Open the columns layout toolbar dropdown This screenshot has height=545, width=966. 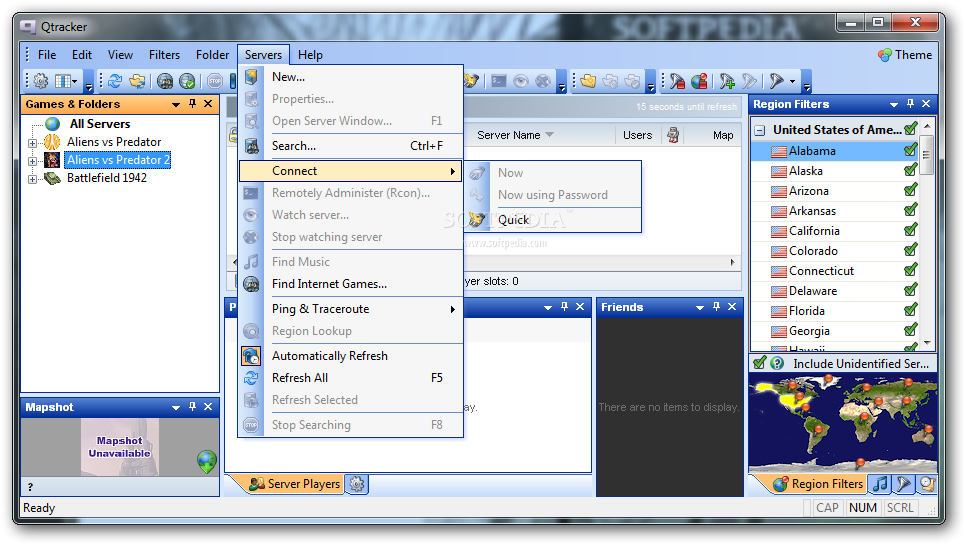(x=66, y=81)
